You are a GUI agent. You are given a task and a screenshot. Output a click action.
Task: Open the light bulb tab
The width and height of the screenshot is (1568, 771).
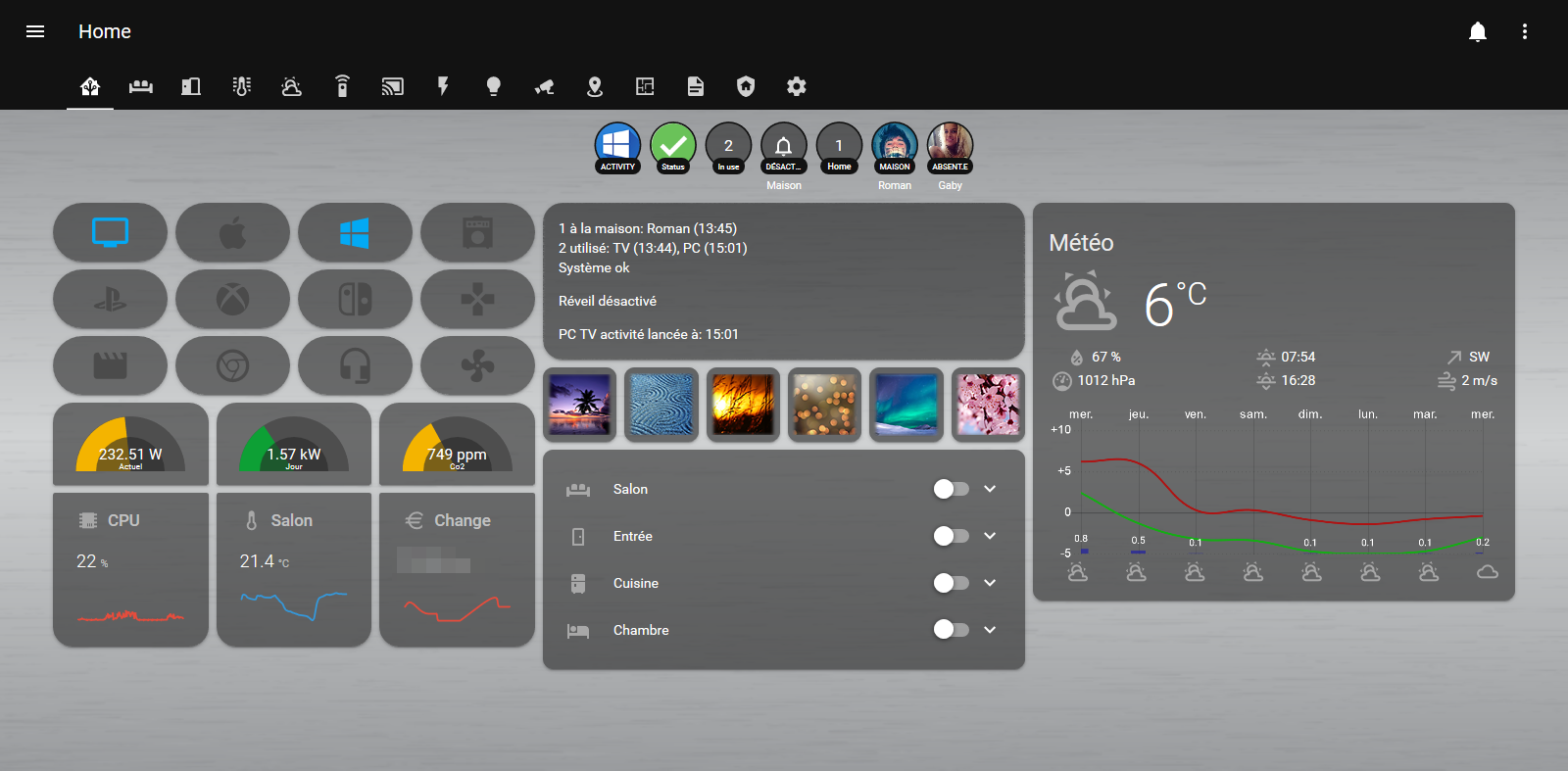(494, 86)
